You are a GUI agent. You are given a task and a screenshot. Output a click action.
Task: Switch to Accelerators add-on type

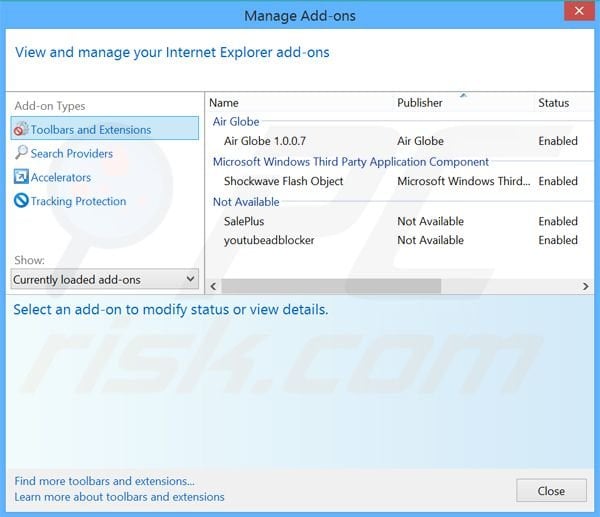tap(61, 178)
